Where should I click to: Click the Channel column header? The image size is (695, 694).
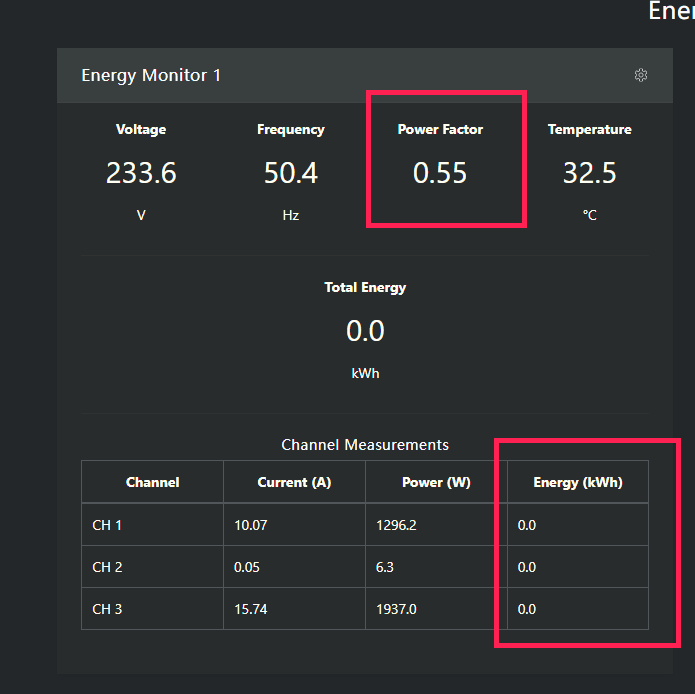(152, 482)
